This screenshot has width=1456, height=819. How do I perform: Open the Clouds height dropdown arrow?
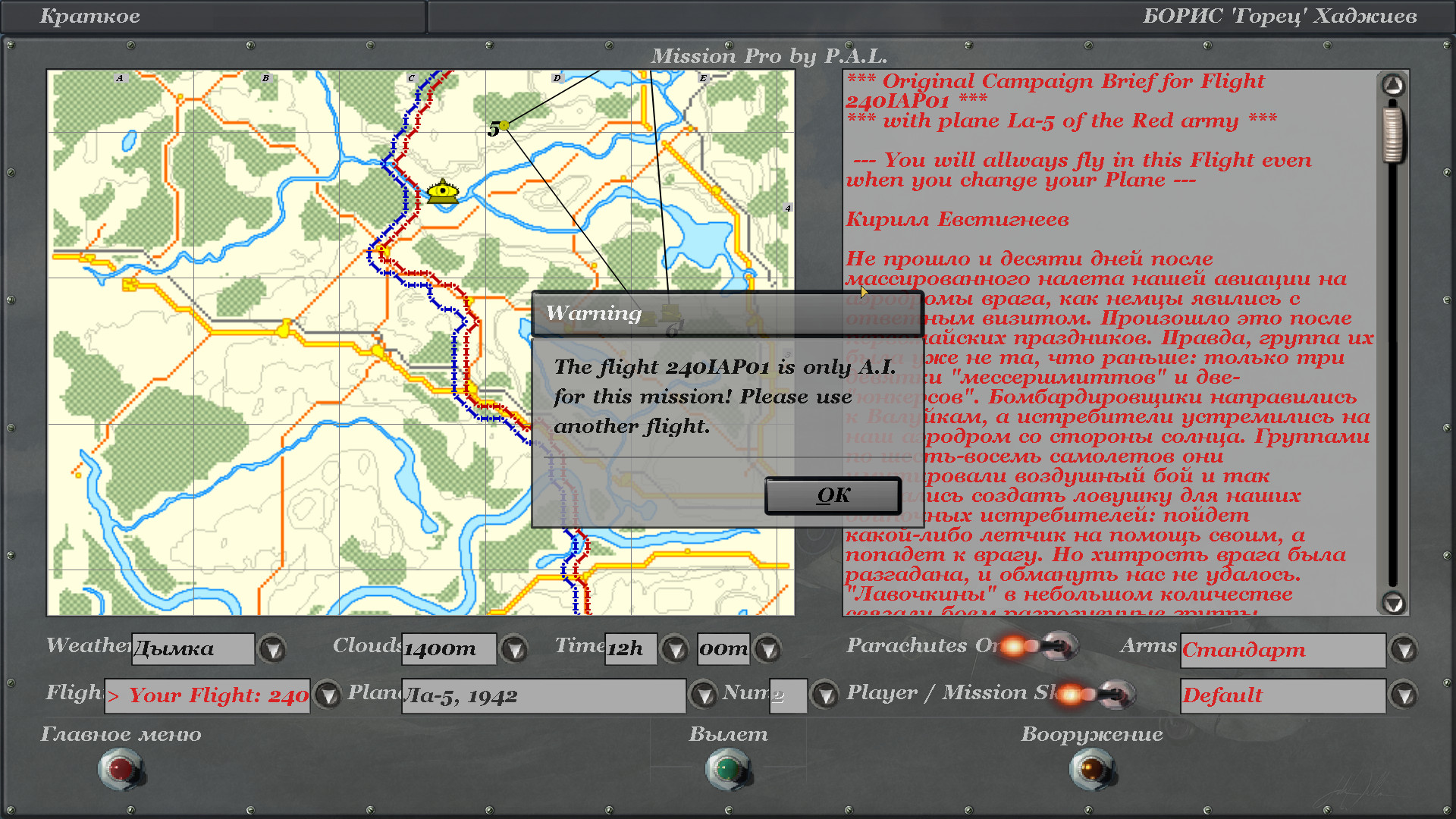coord(515,649)
